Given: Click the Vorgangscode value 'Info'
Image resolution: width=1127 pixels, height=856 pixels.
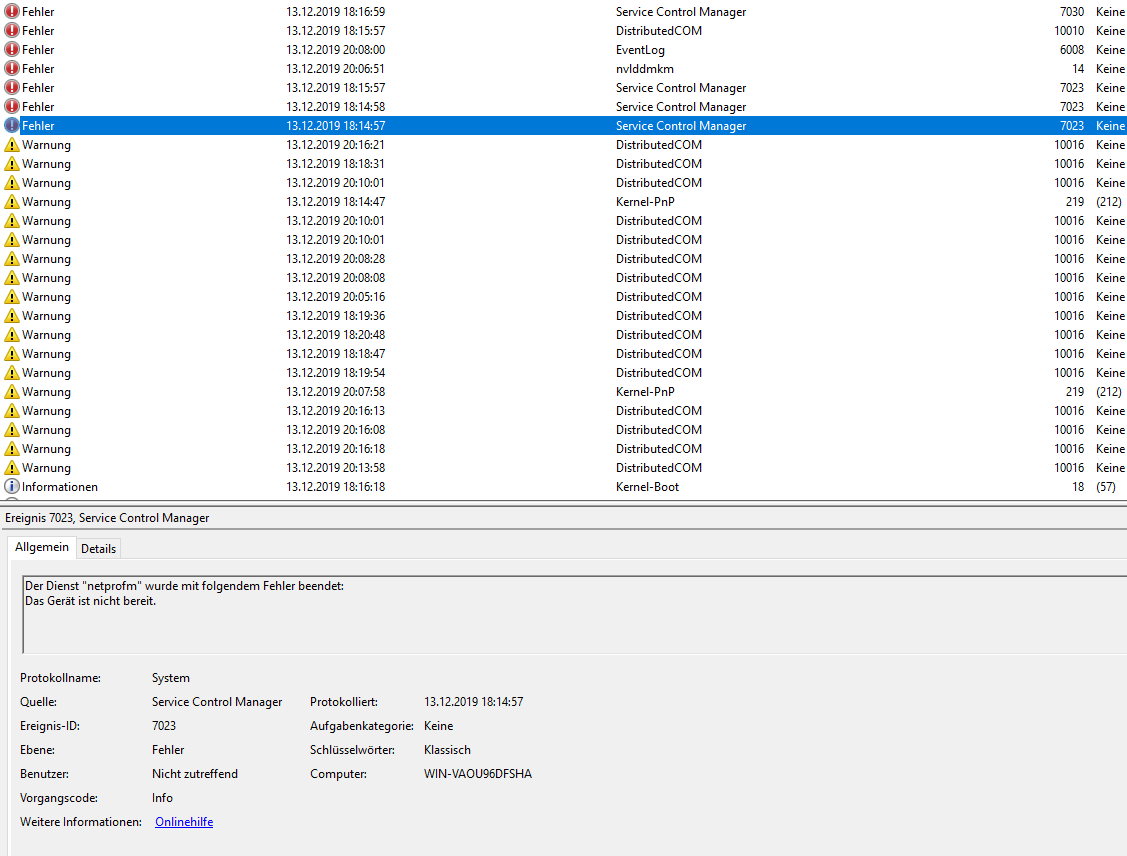Looking at the screenshot, I should tap(162, 798).
